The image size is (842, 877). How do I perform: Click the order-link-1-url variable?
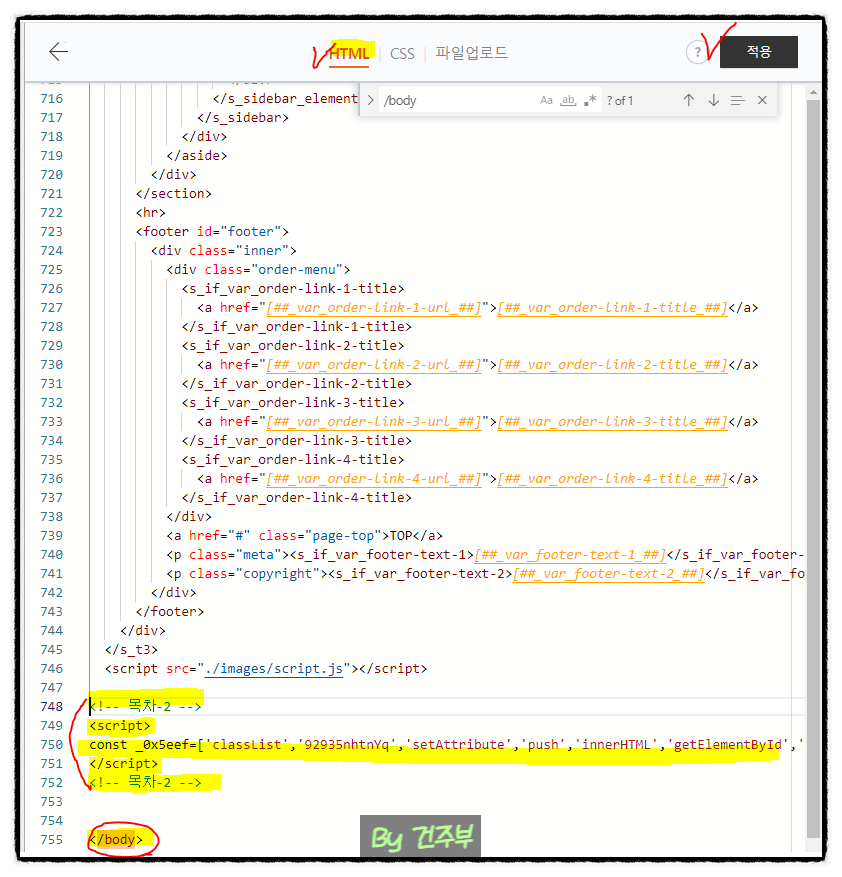click(374, 308)
